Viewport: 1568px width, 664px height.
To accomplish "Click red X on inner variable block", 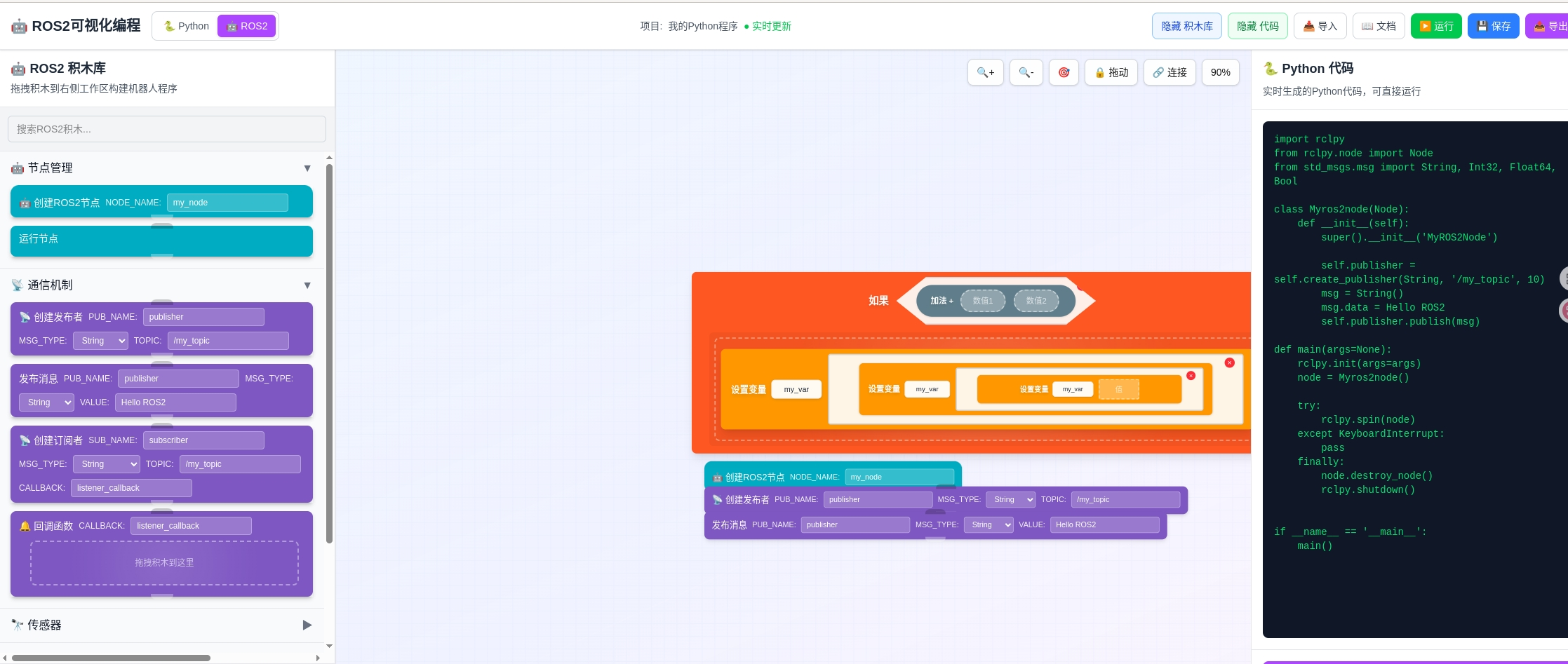I will [x=1191, y=376].
